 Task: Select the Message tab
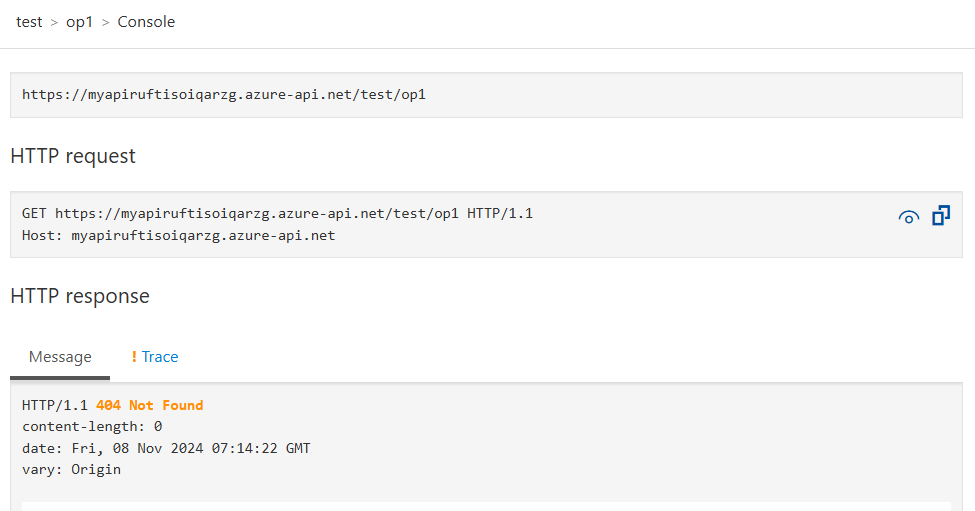tap(60, 357)
